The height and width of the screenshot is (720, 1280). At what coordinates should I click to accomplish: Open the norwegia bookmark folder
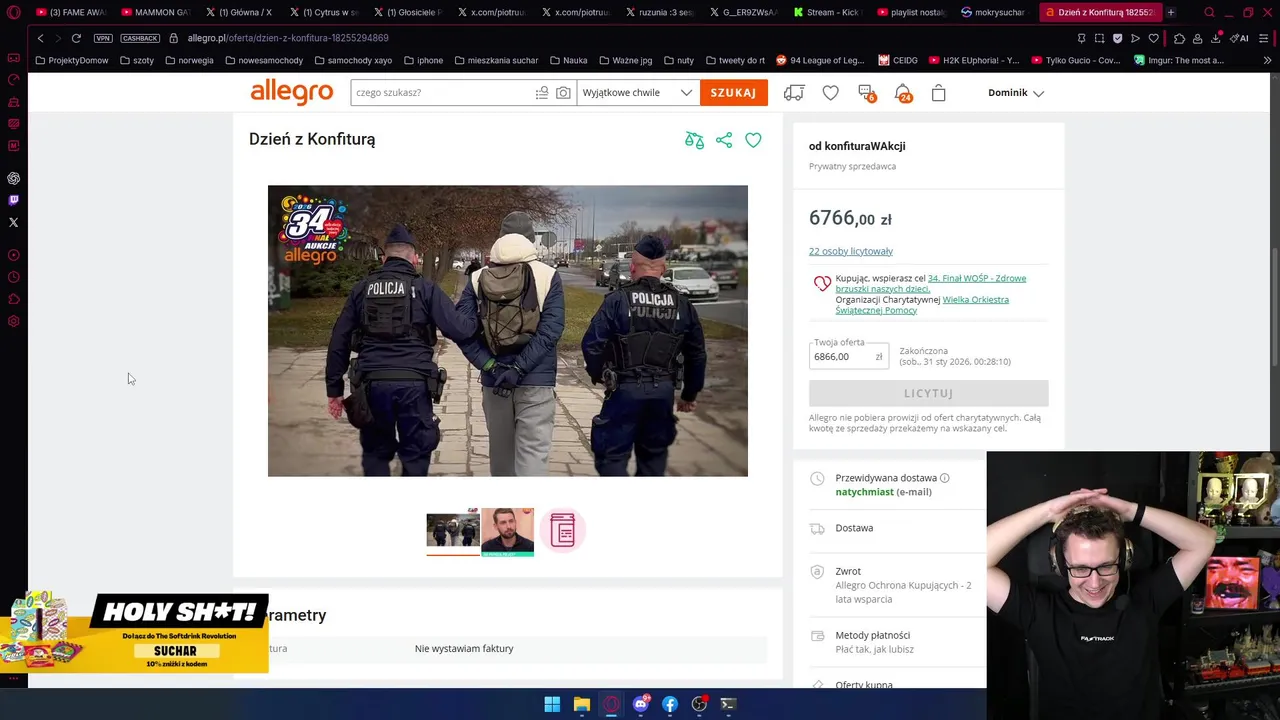tap(189, 60)
